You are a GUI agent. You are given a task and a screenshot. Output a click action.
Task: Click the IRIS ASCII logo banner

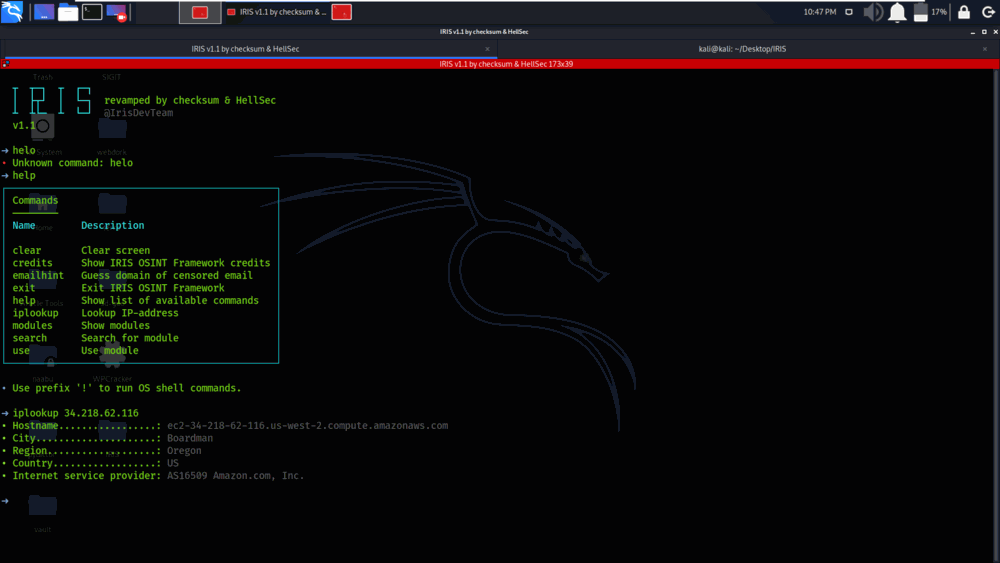point(52,101)
